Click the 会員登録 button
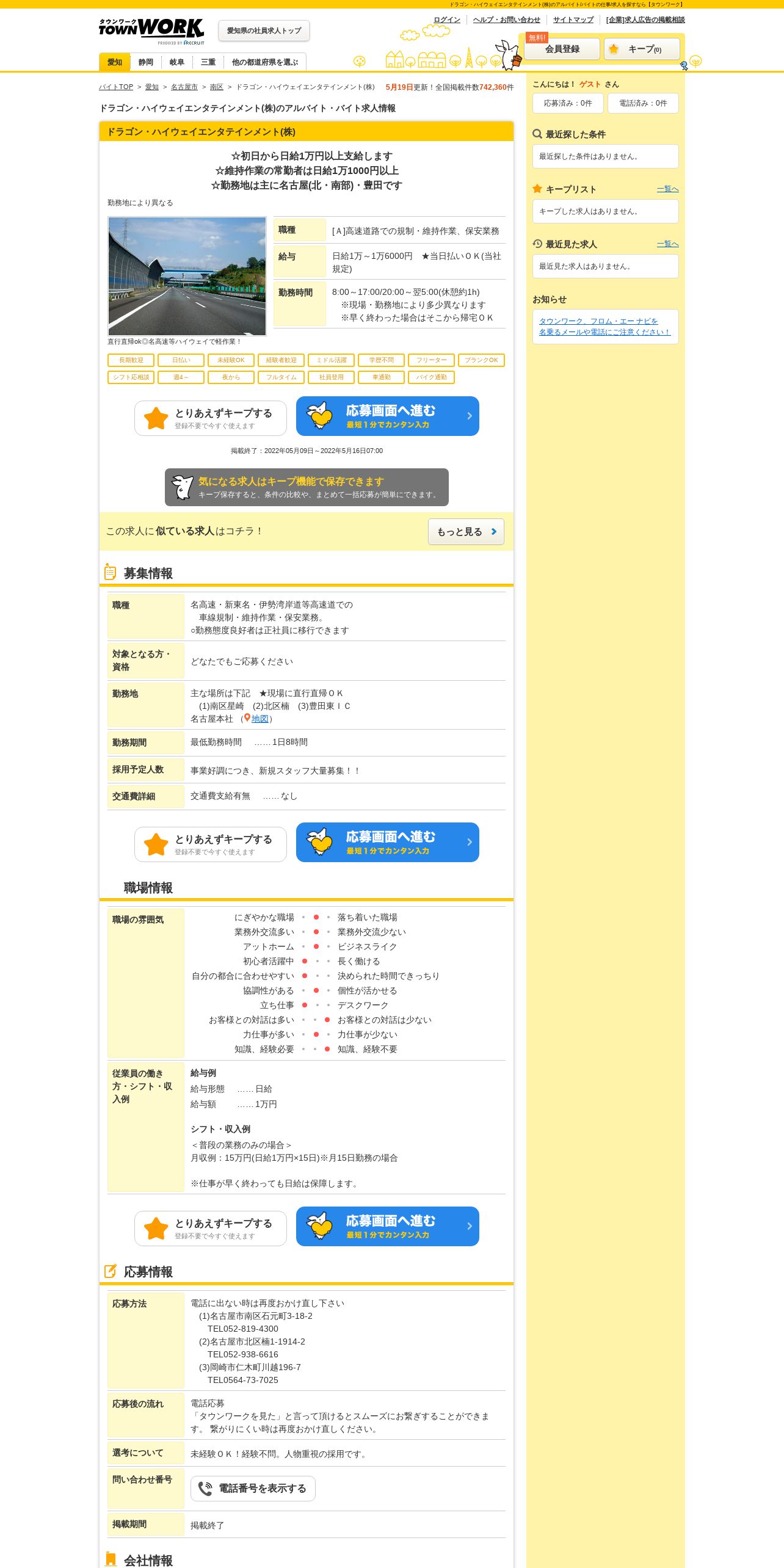 click(x=562, y=49)
